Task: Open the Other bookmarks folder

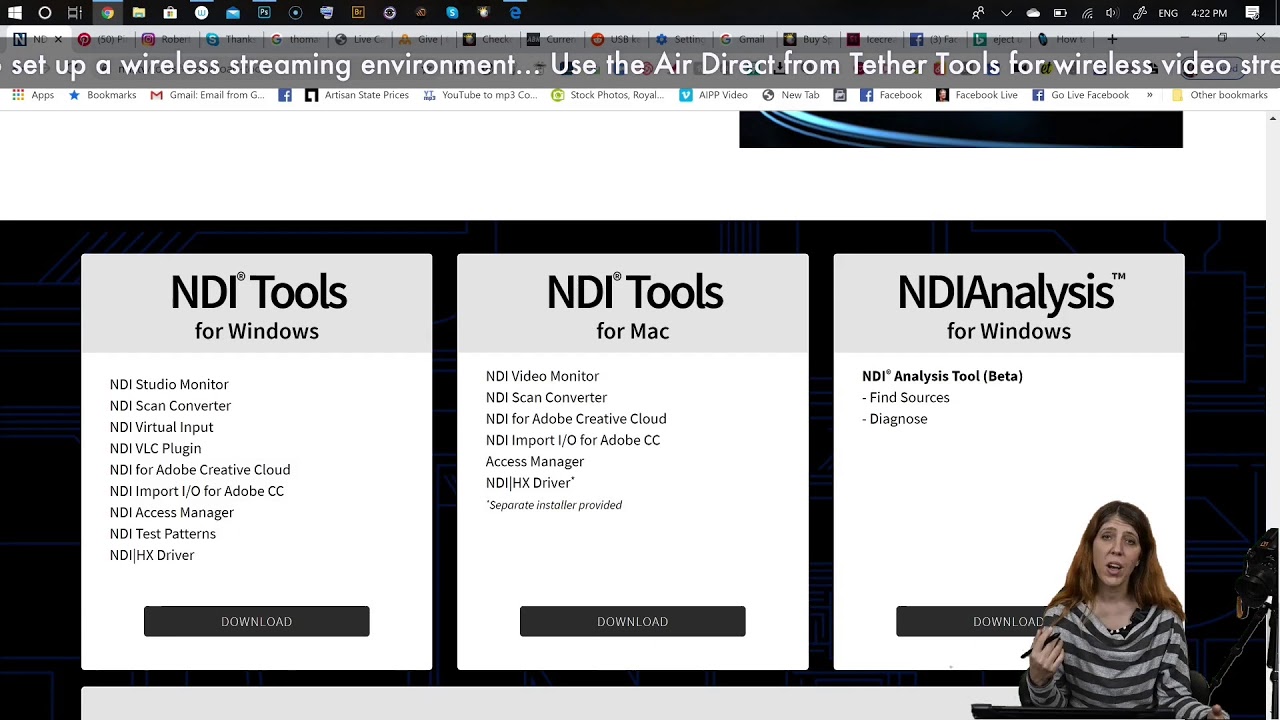Action: 1219,95
